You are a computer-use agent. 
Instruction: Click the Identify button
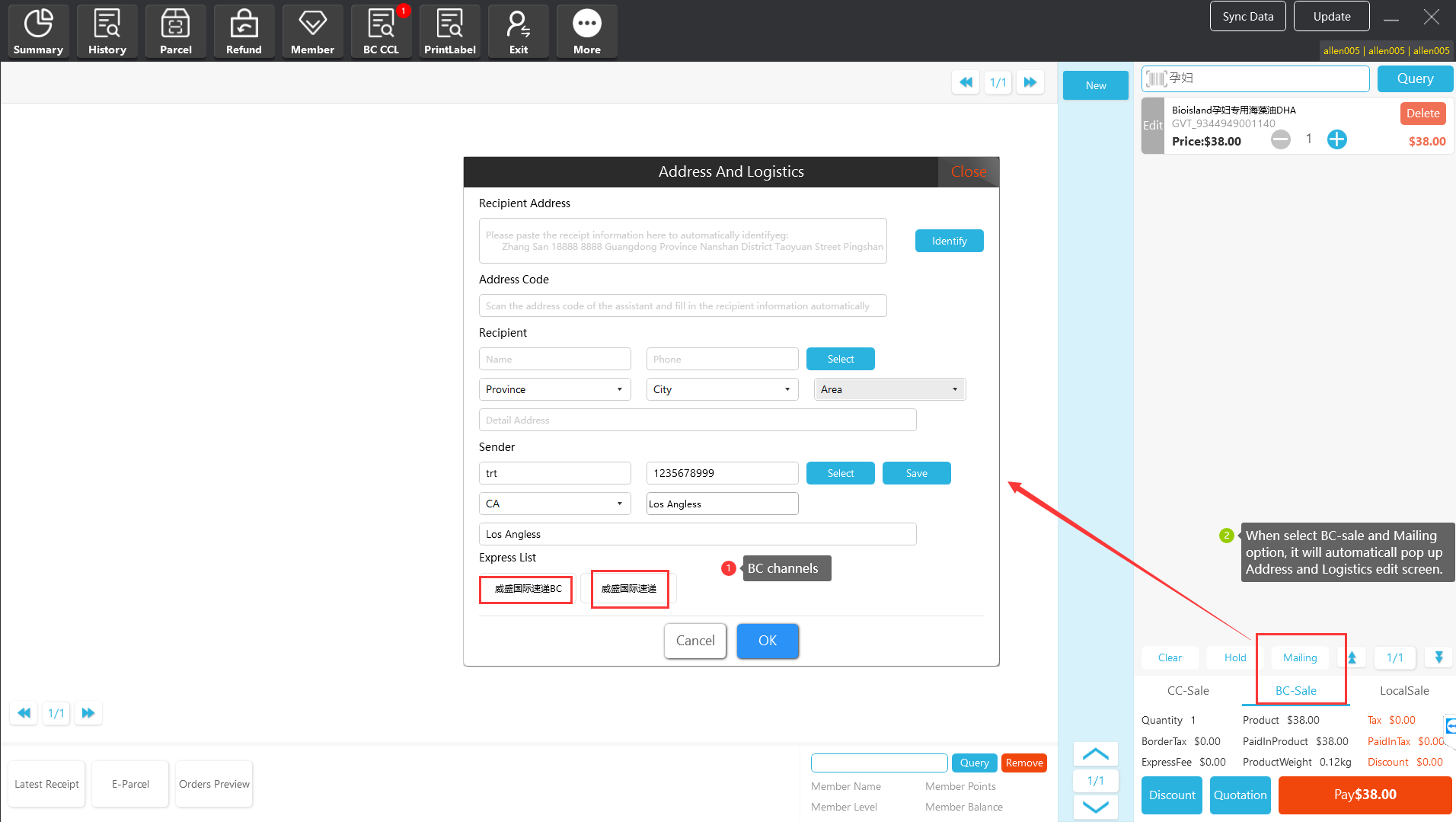[949, 241]
